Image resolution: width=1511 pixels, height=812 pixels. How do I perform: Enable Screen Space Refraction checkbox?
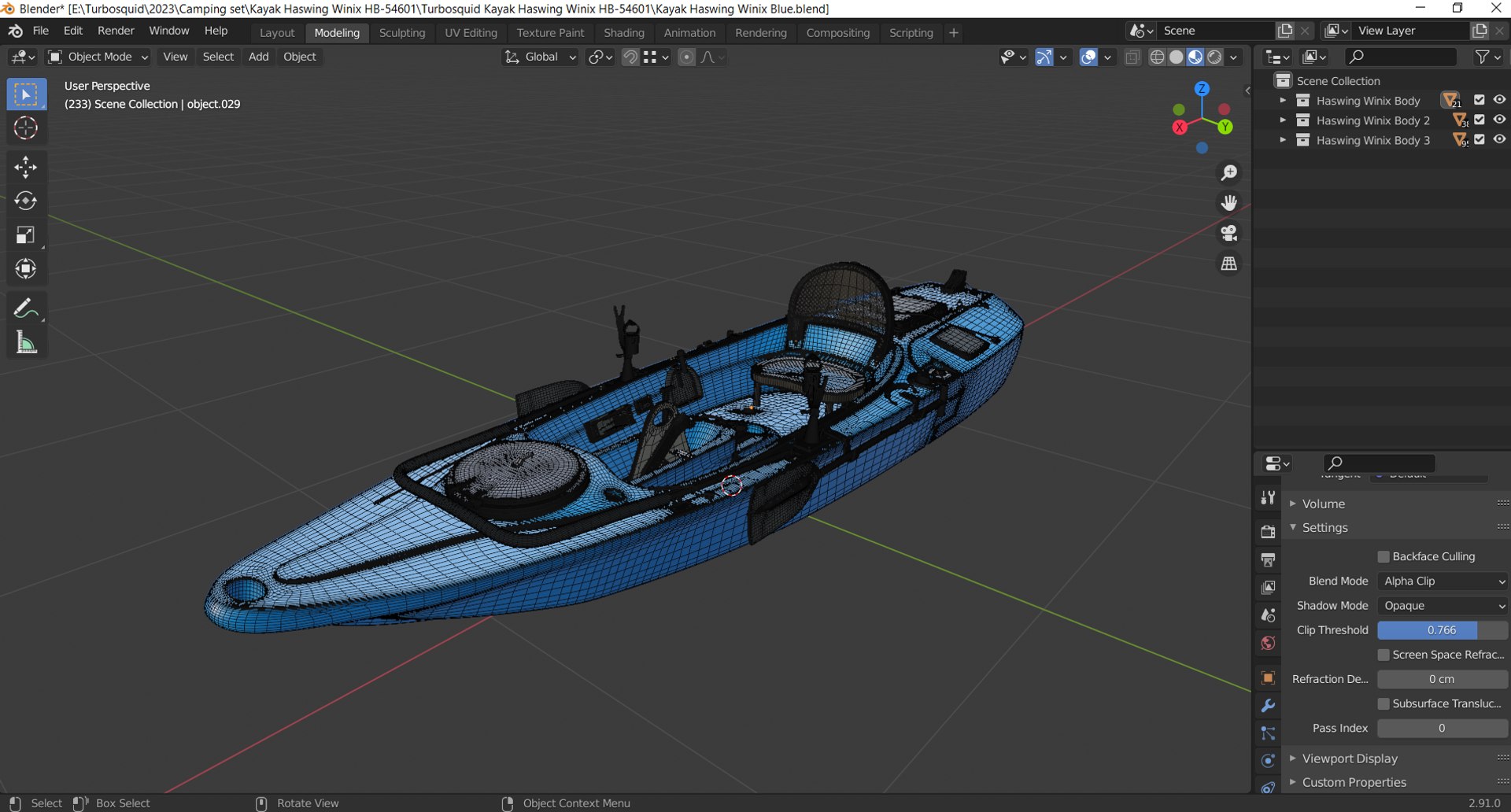(x=1384, y=655)
